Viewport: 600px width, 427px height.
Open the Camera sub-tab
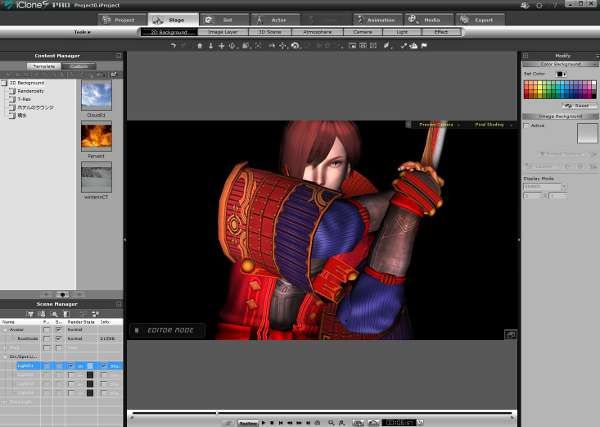pyautogui.click(x=363, y=32)
